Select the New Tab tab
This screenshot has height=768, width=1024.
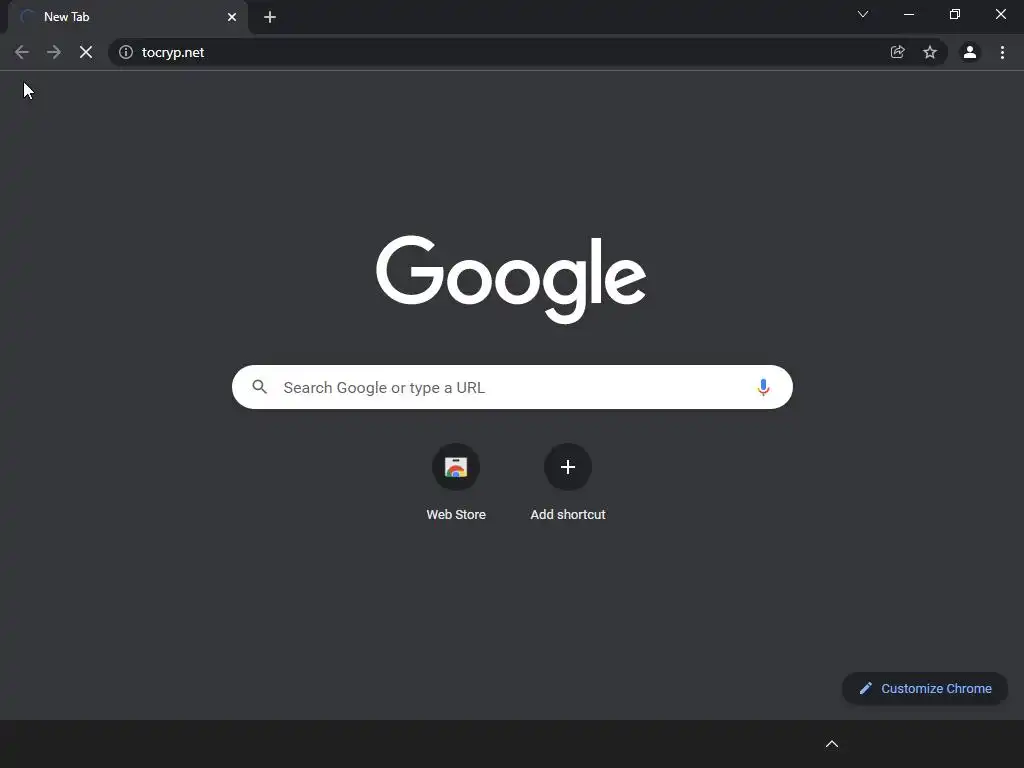click(x=128, y=17)
